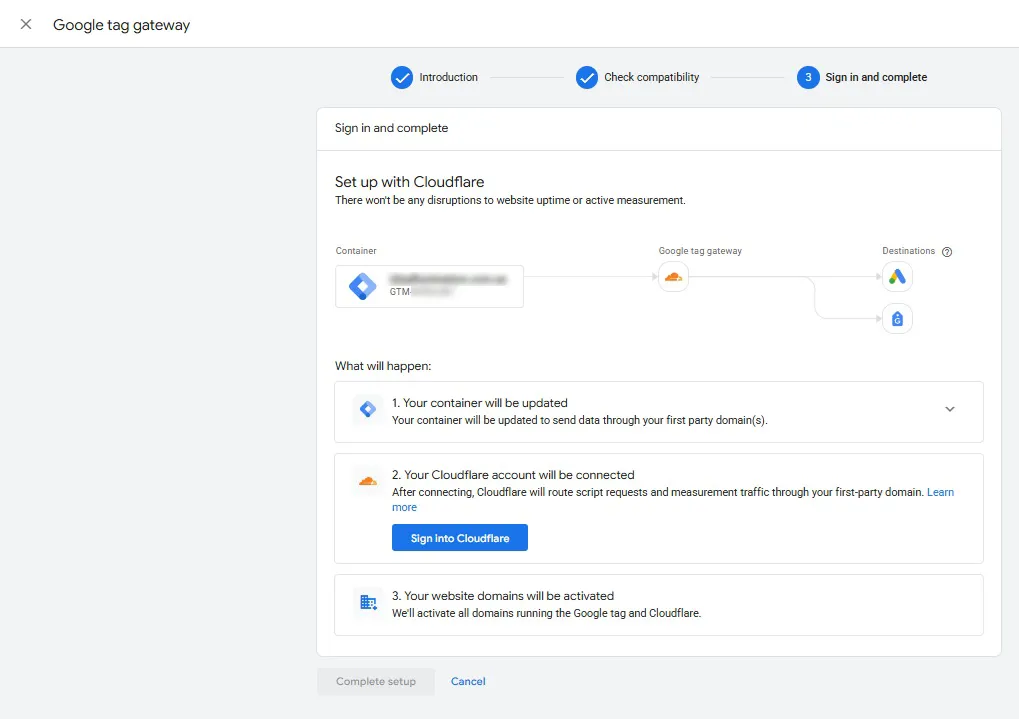Click the 'Container' label
1019x719 pixels.
[355, 251]
